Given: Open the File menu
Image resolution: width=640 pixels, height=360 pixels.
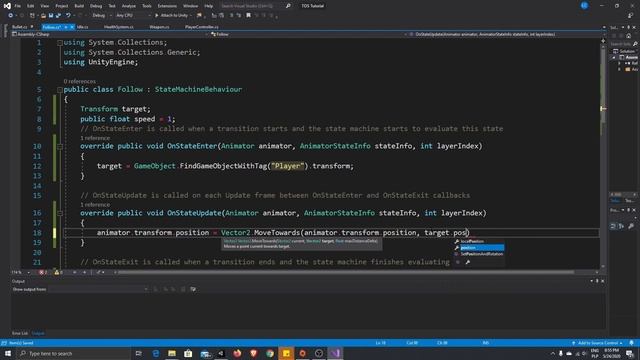Looking at the screenshot, I should [x=18, y=6].
